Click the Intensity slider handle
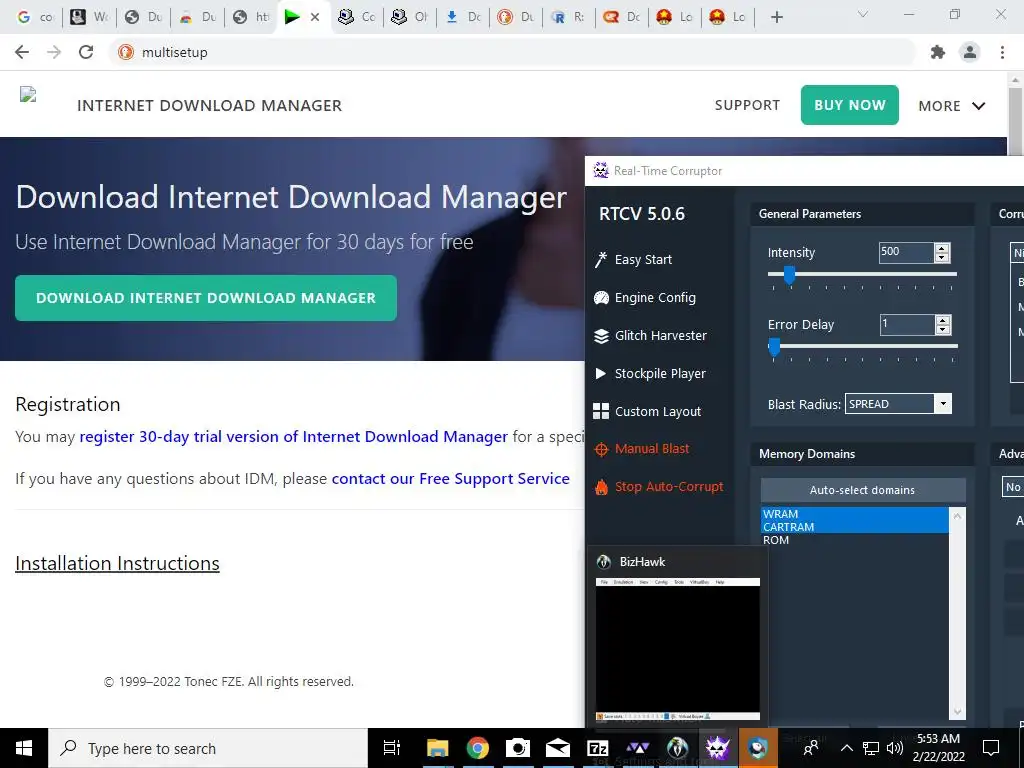The image size is (1024, 768). coord(789,275)
